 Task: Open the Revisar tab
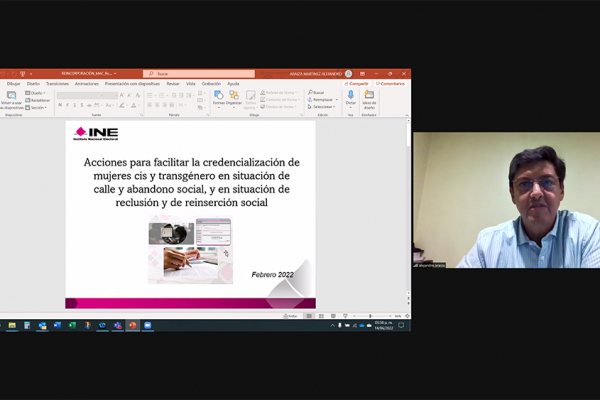point(173,83)
